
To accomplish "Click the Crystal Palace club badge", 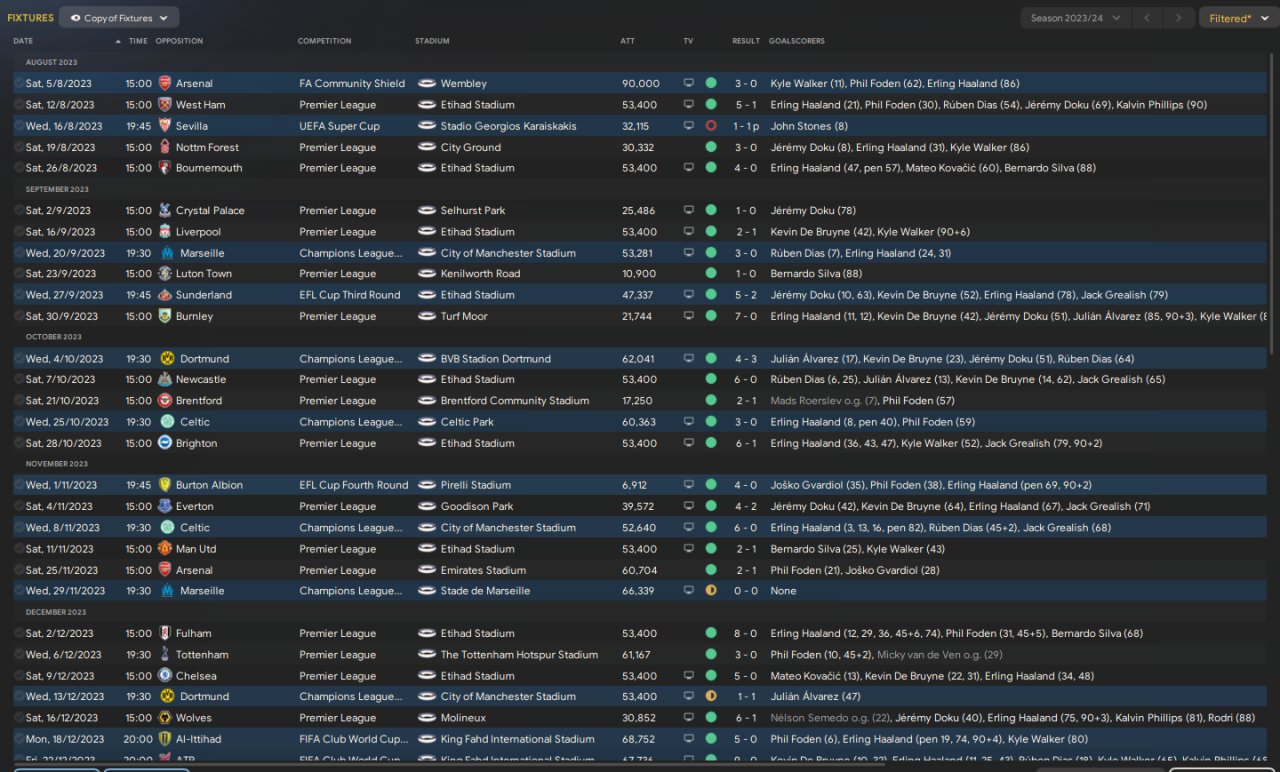I will click(x=165, y=211).
